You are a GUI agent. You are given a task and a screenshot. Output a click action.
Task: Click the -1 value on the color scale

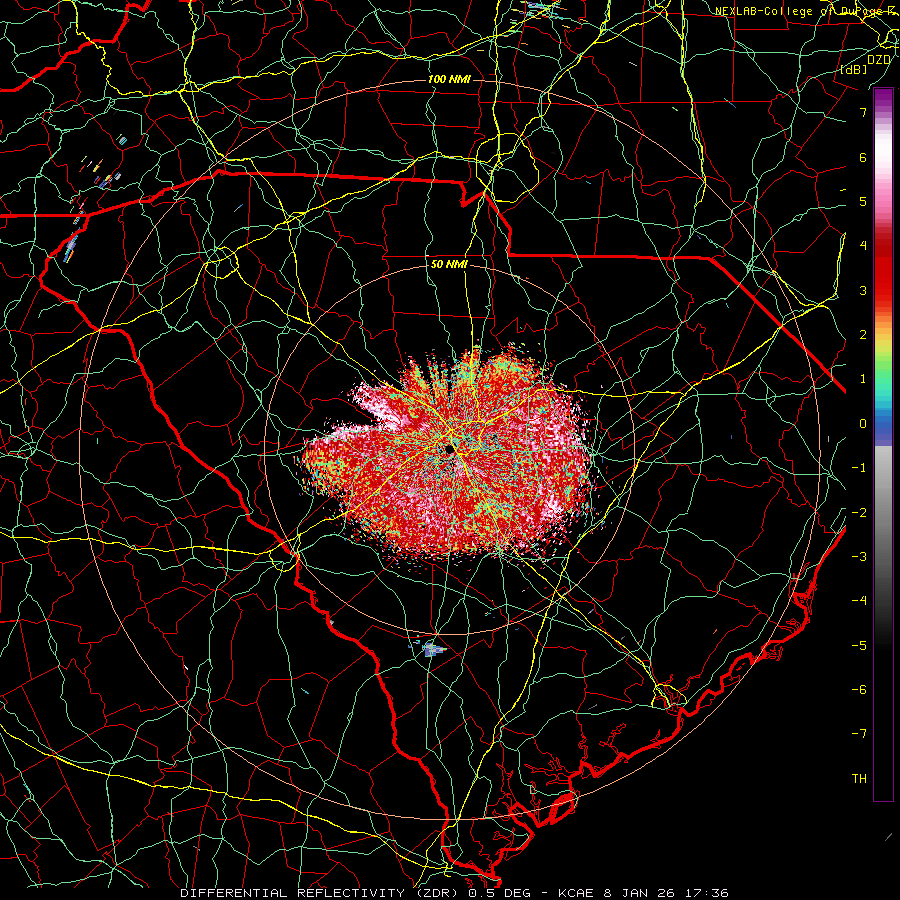[x=859, y=468]
